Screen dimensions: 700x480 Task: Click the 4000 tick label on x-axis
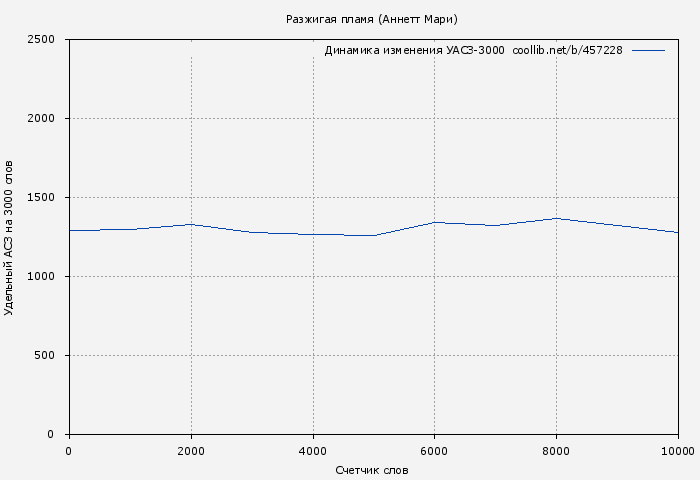[x=313, y=451]
